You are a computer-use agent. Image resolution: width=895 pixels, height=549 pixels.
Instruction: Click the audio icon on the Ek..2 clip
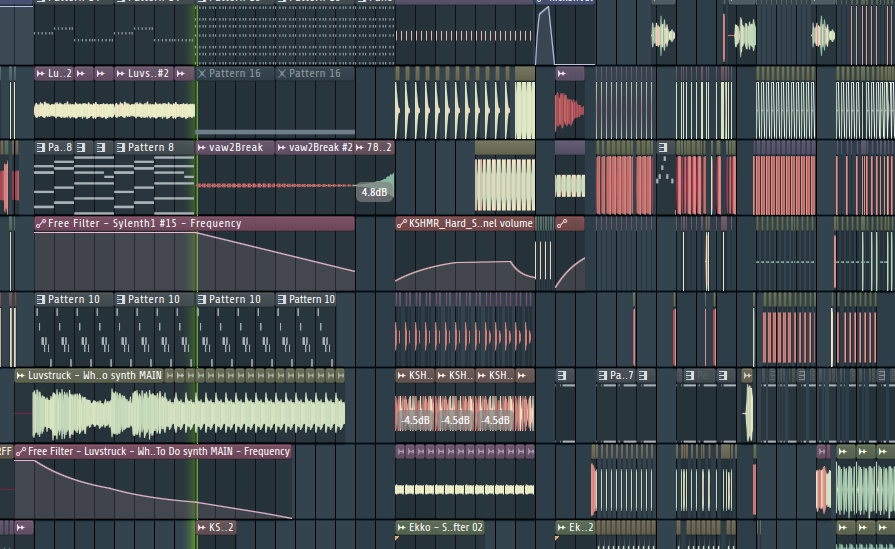(562, 527)
